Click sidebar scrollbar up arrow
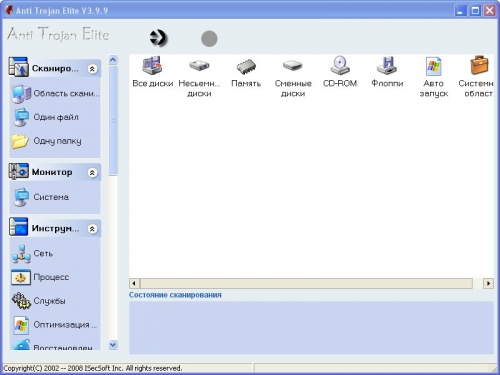Image resolution: width=500 pixels, height=375 pixels. point(113,60)
